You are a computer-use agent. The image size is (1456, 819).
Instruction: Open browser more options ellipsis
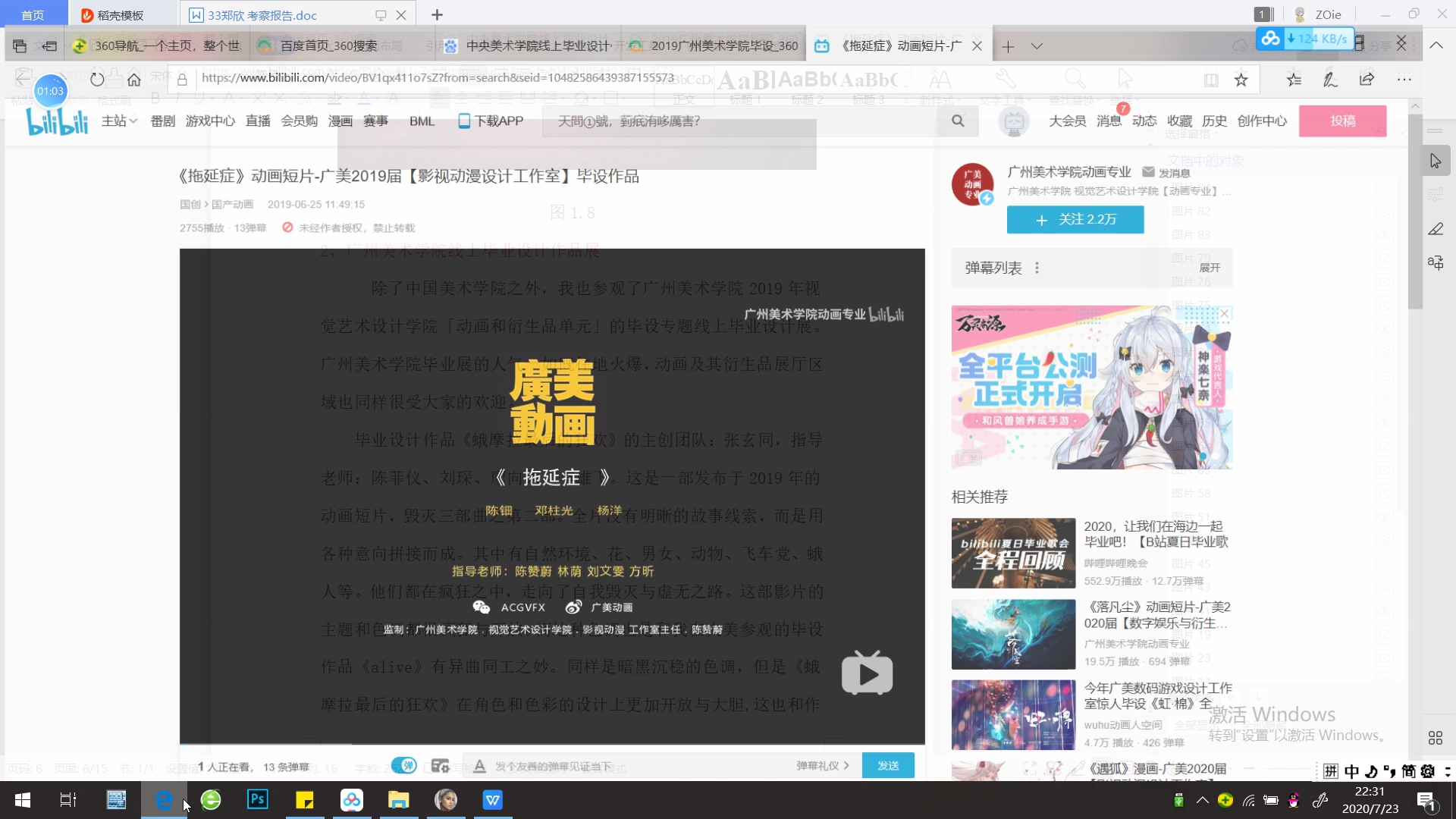(x=1404, y=79)
